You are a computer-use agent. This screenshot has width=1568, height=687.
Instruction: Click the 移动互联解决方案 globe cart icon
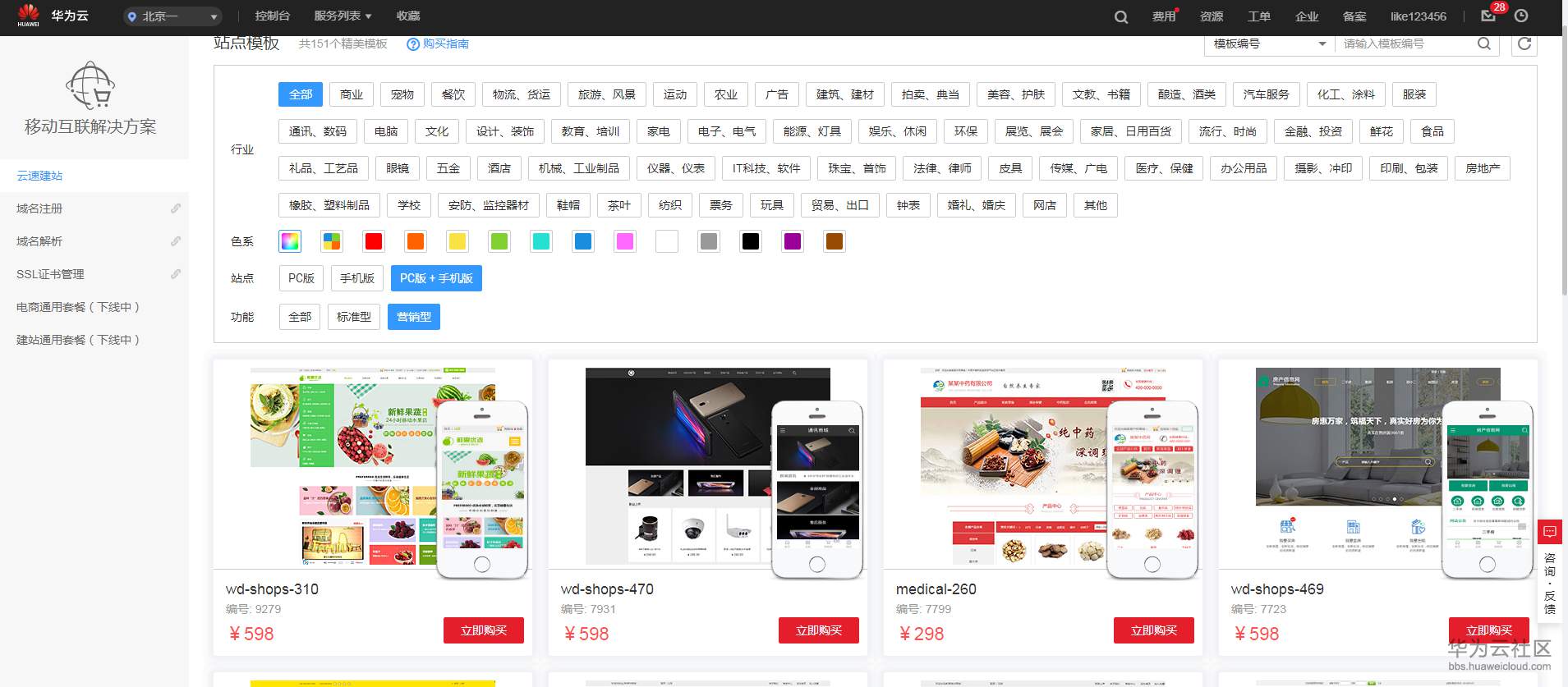pyautogui.click(x=90, y=85)
